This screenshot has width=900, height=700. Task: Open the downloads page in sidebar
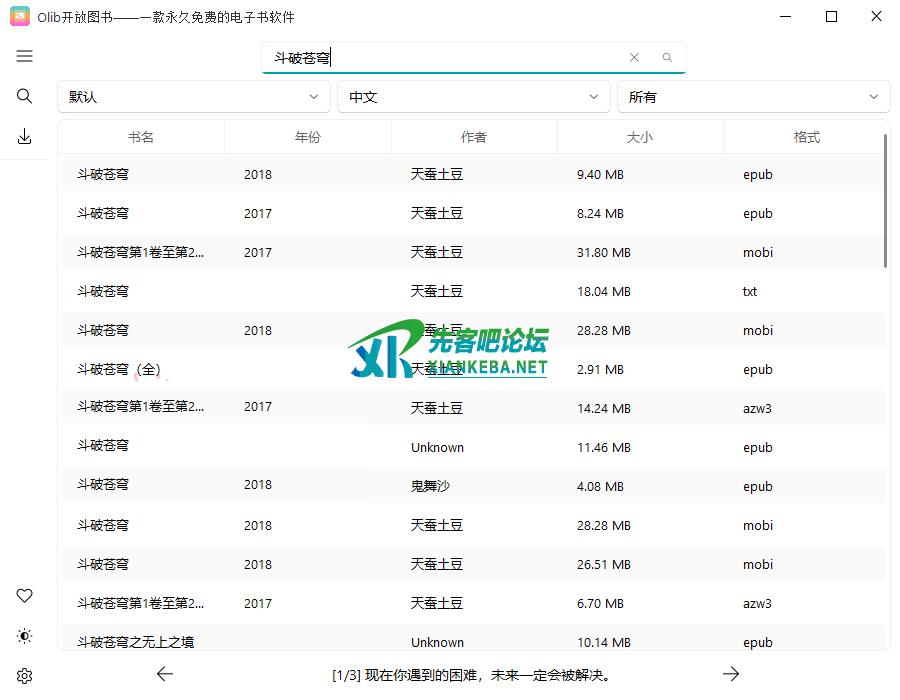click(x=25, y=137)
